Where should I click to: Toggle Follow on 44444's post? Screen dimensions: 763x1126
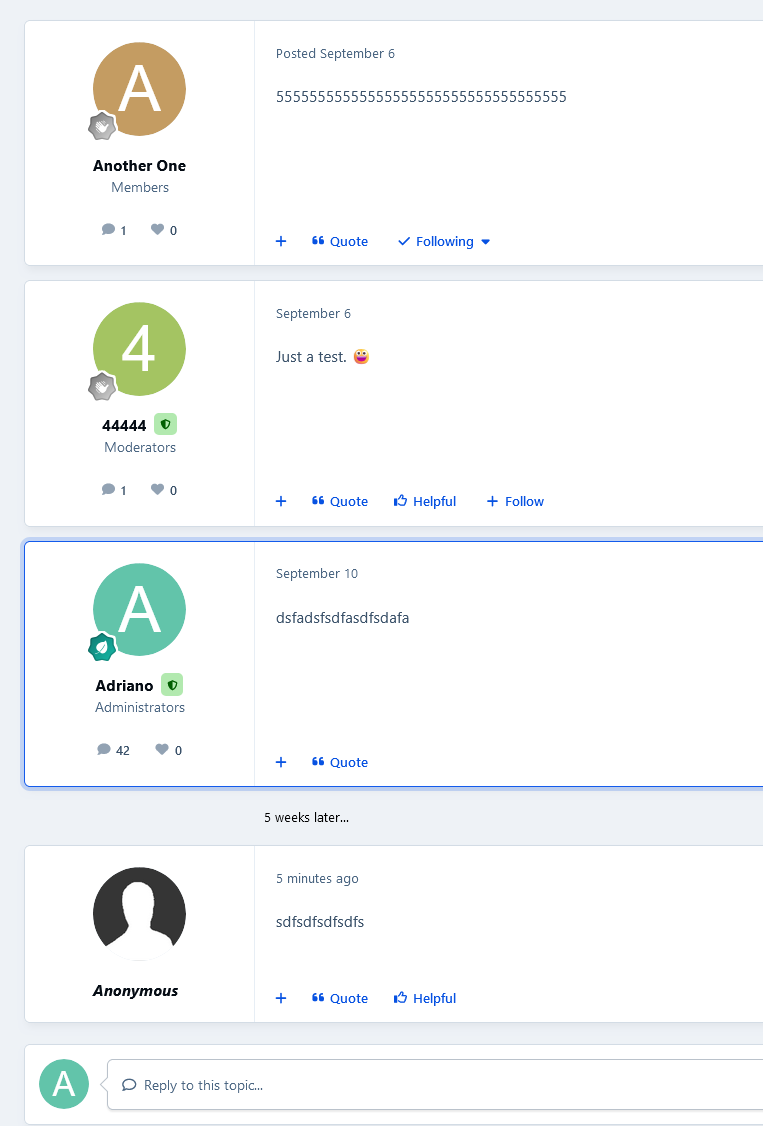point(515,501)
